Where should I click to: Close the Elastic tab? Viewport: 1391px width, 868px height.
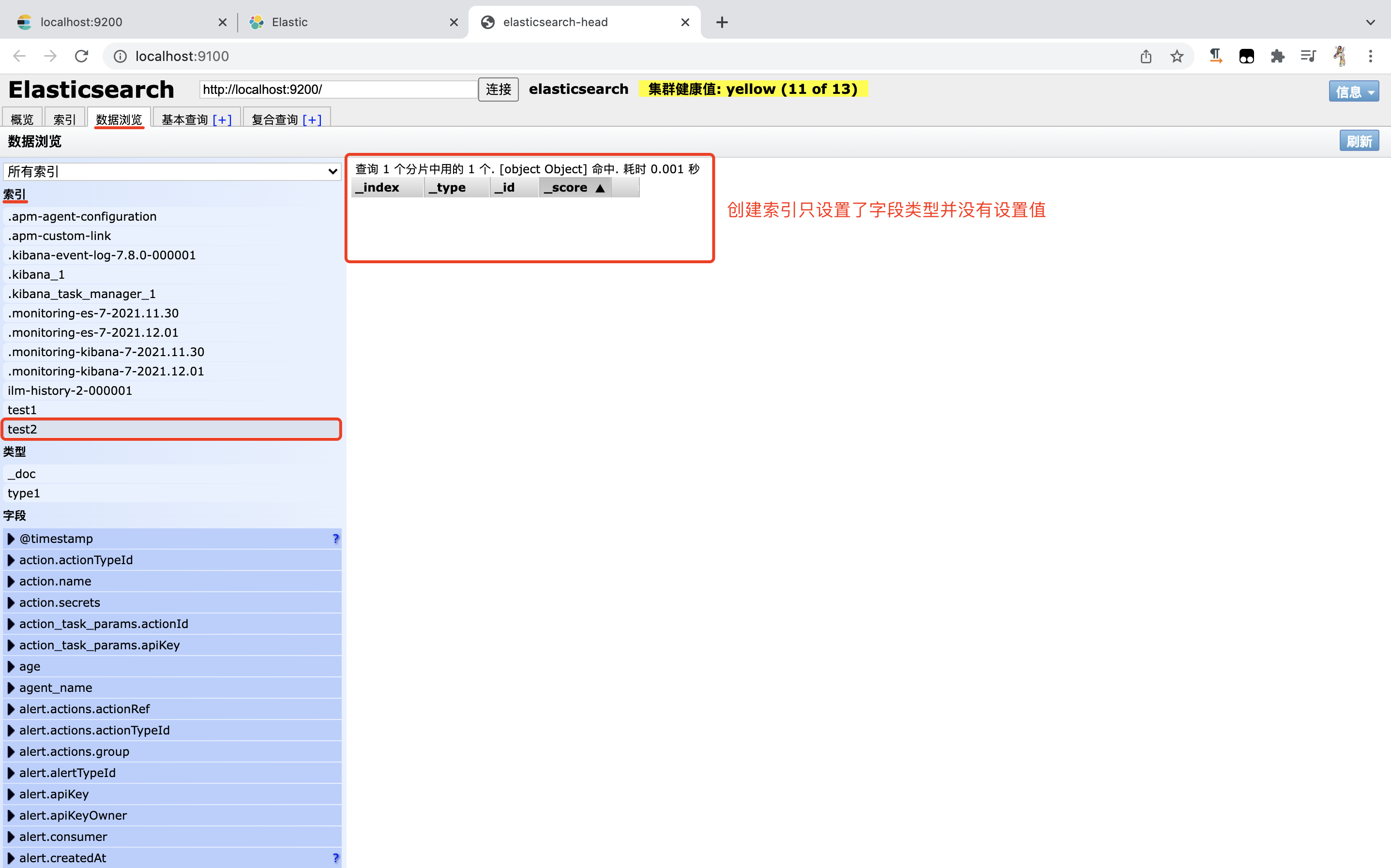[454, 22]
